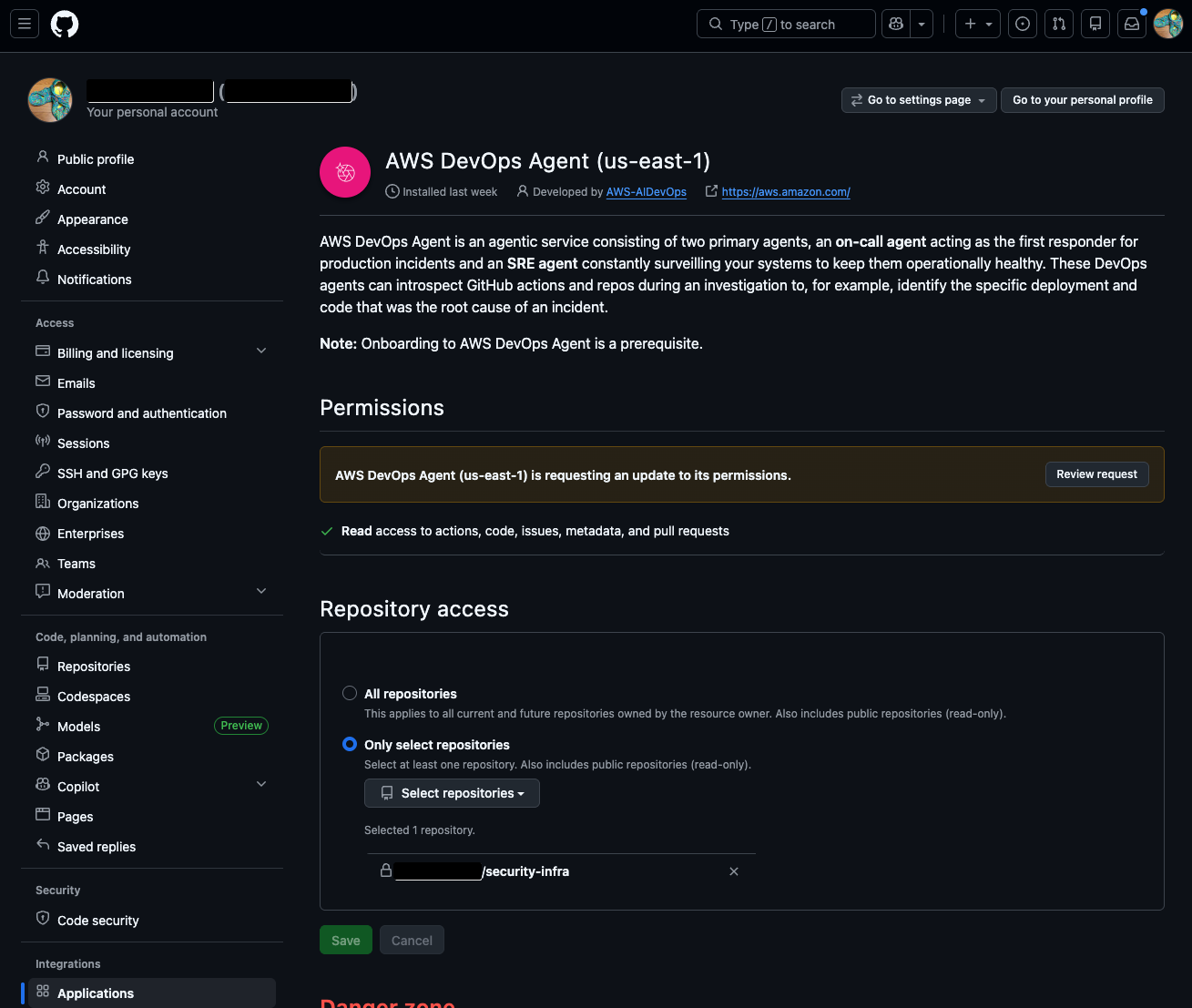
Task: Open the AWS-AIDevOps developer link
Action: (x=647, y=192)
